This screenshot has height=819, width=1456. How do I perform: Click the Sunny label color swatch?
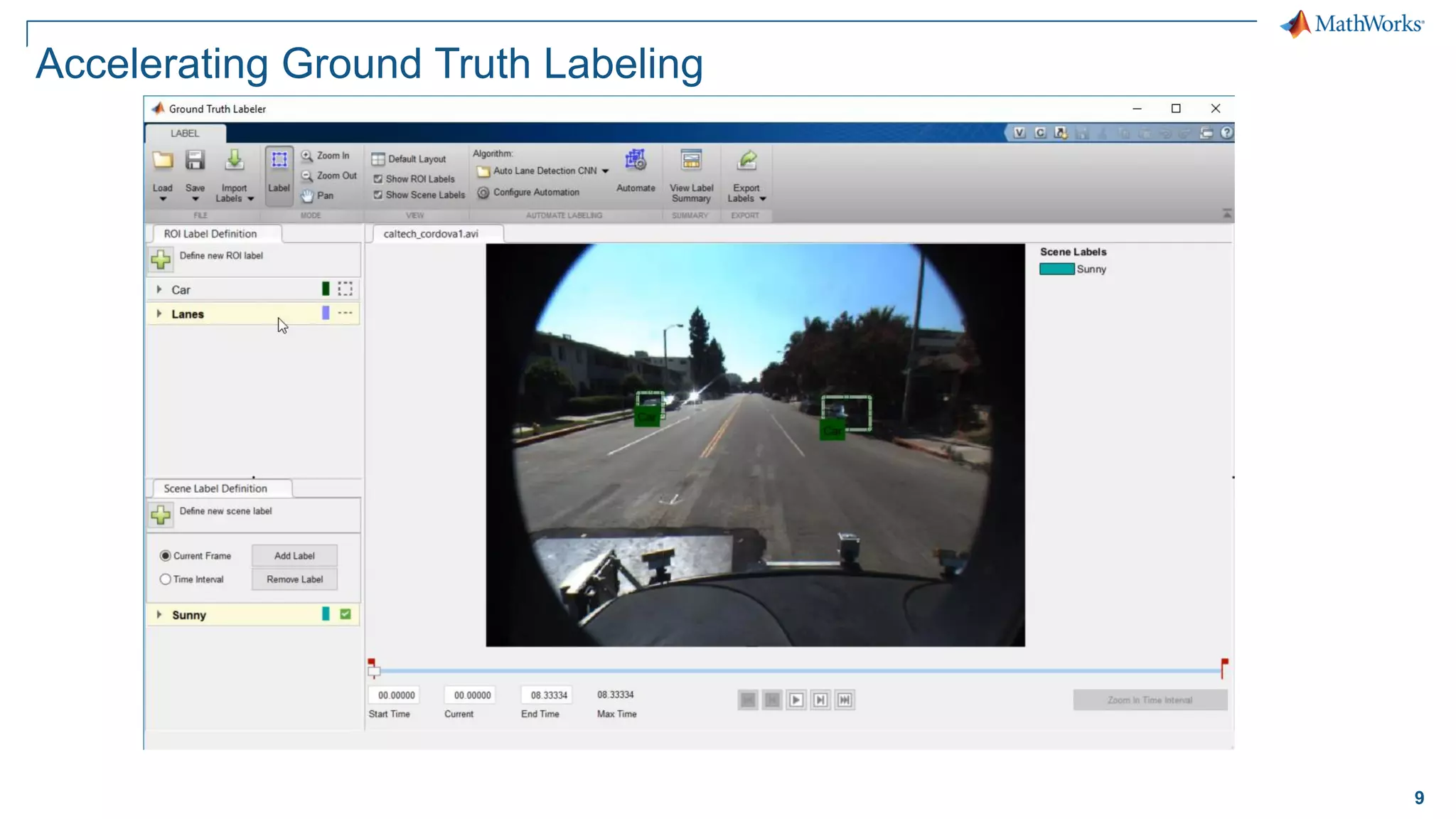(x=326, y=614)
